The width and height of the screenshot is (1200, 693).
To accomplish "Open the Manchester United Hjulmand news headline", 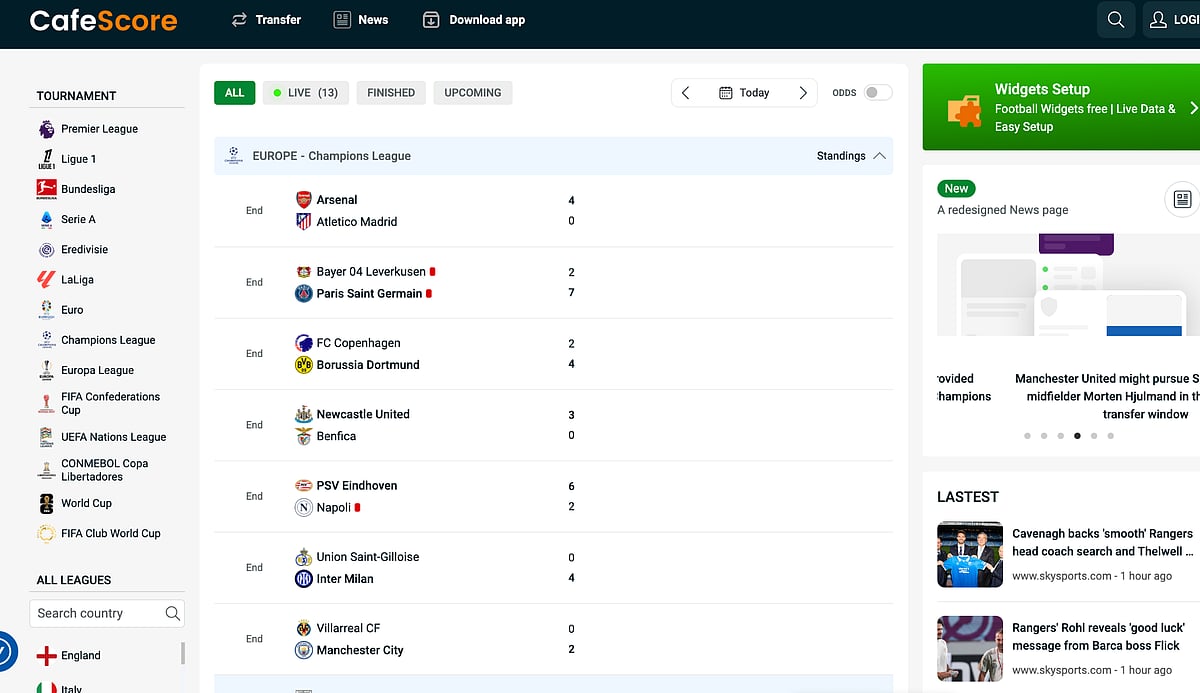I will [1107, 396].
